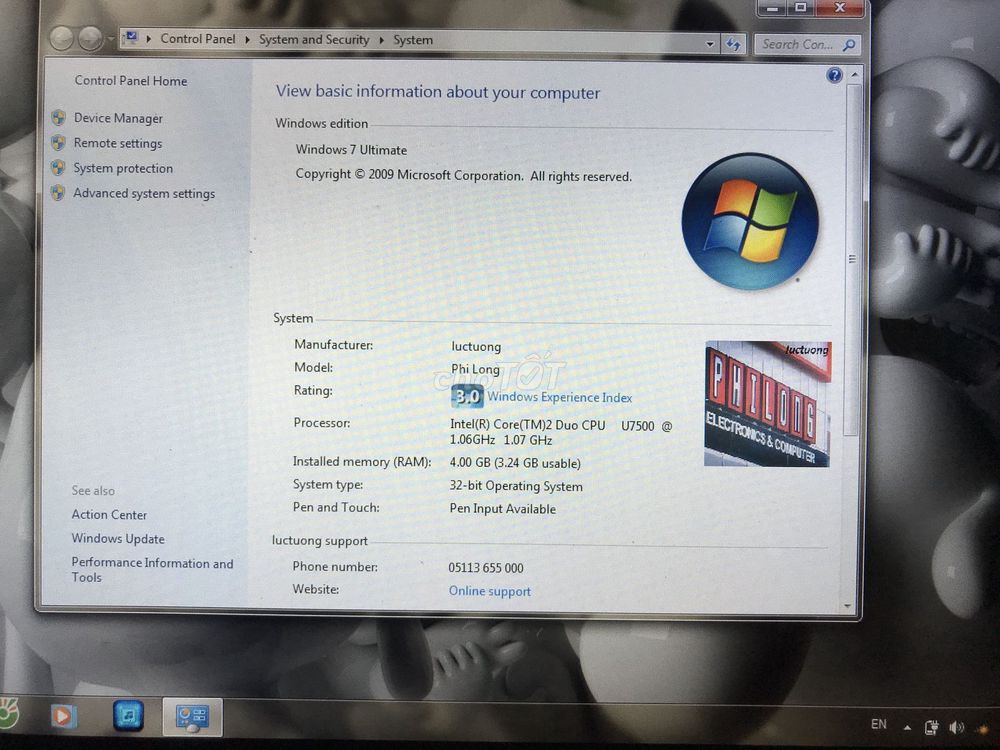1000x750 pixels.
Task: Expand the arrow right of System and Security
Action: pos(381,40)
